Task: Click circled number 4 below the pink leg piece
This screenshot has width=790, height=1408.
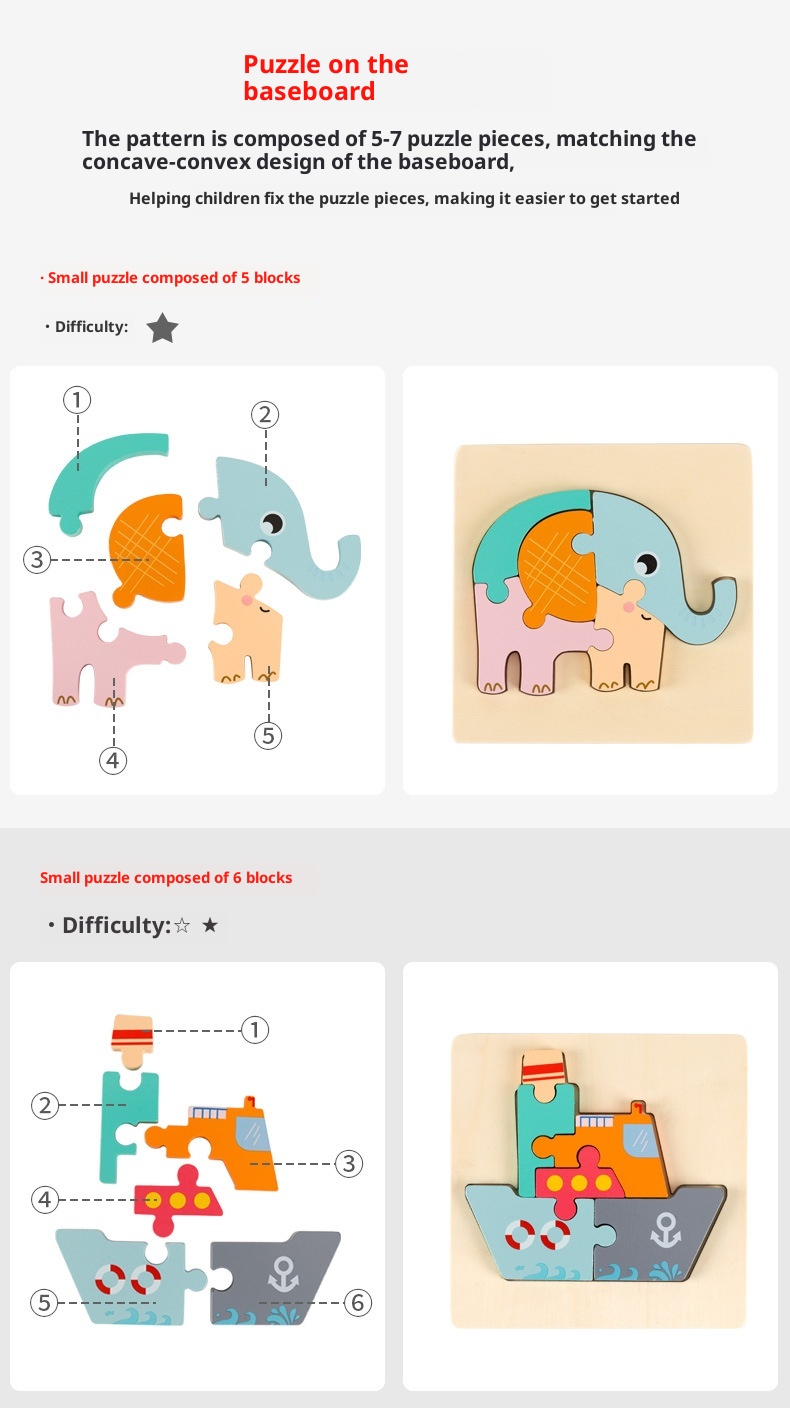Action: [x=113, y=761]
